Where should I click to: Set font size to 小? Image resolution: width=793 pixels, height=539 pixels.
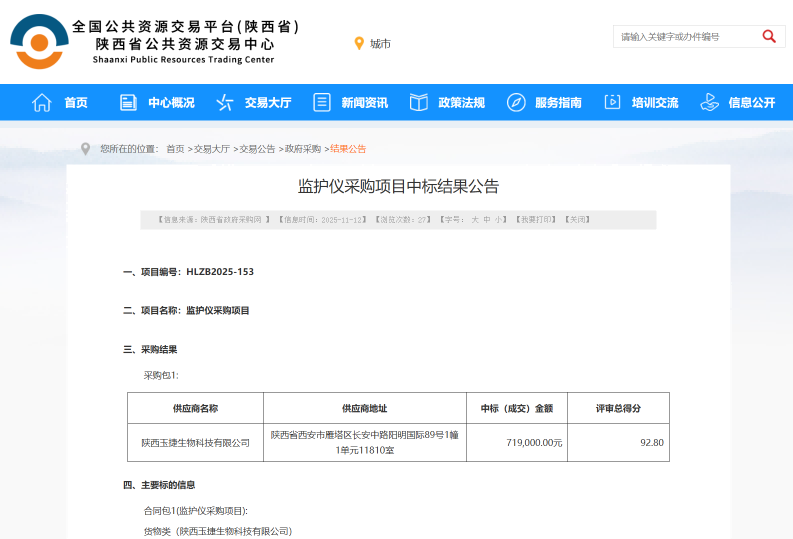(498, 219)
